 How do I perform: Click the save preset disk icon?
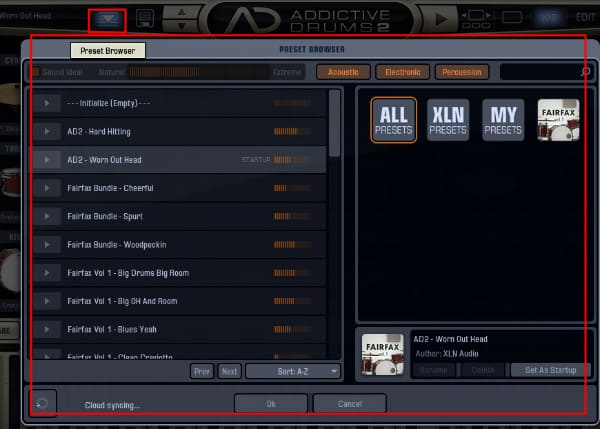click(145, 18)
